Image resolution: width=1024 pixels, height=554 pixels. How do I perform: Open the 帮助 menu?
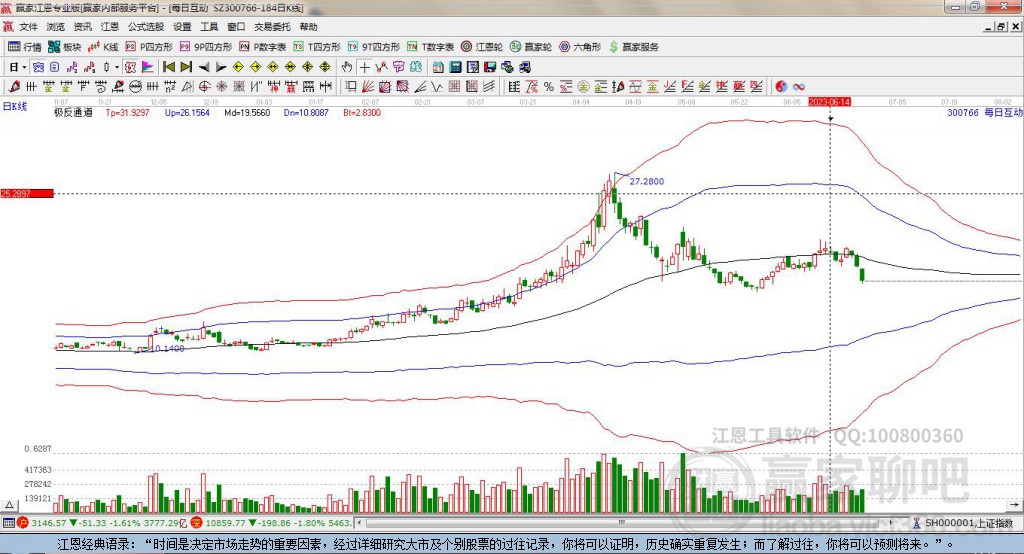pos(308,27)
